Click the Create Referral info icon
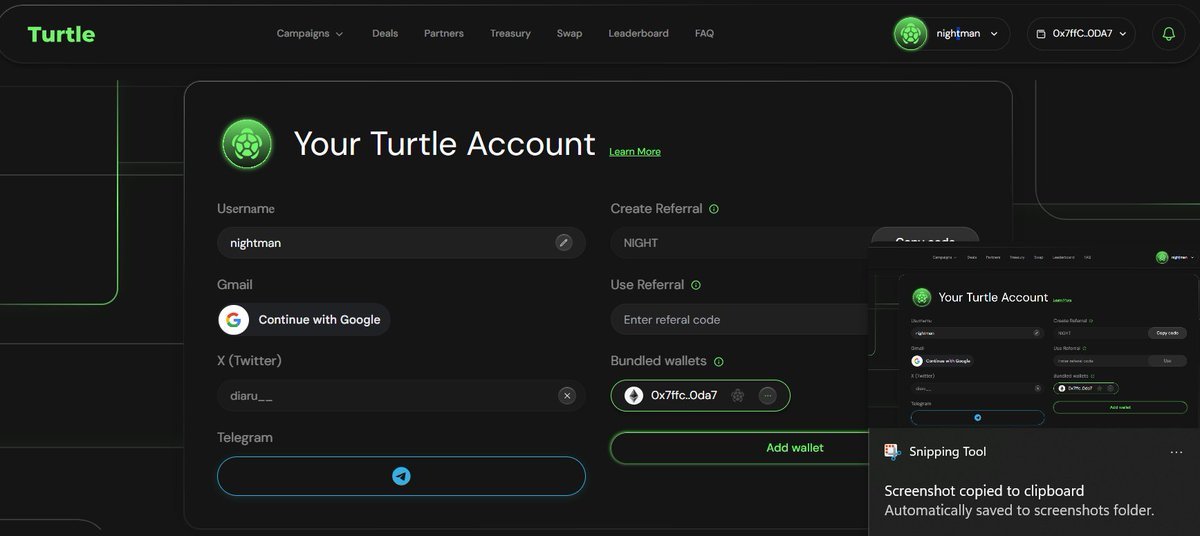 pos(714,209)
